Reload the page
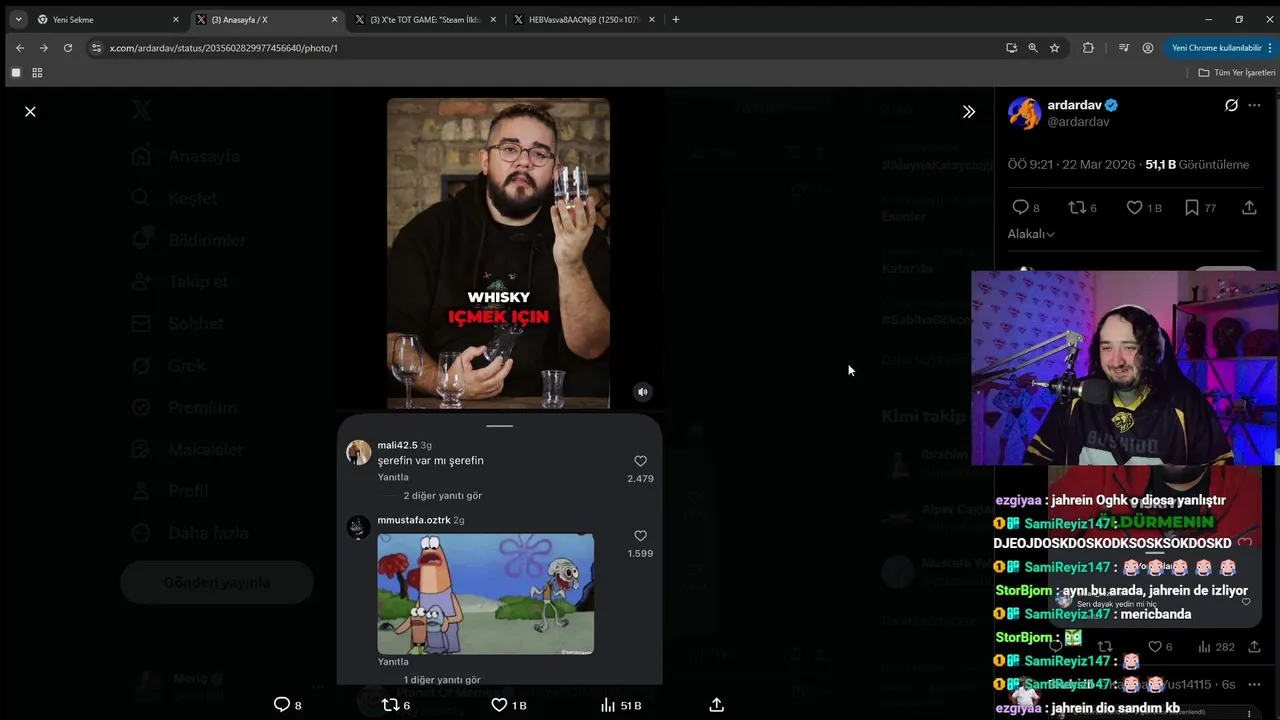 point(68,48)
